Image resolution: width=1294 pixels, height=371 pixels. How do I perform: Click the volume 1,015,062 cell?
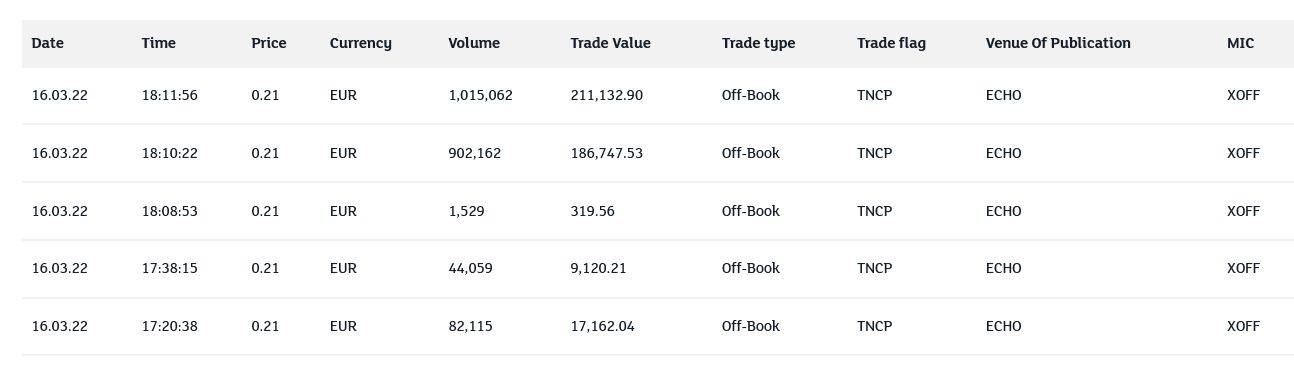481,96
